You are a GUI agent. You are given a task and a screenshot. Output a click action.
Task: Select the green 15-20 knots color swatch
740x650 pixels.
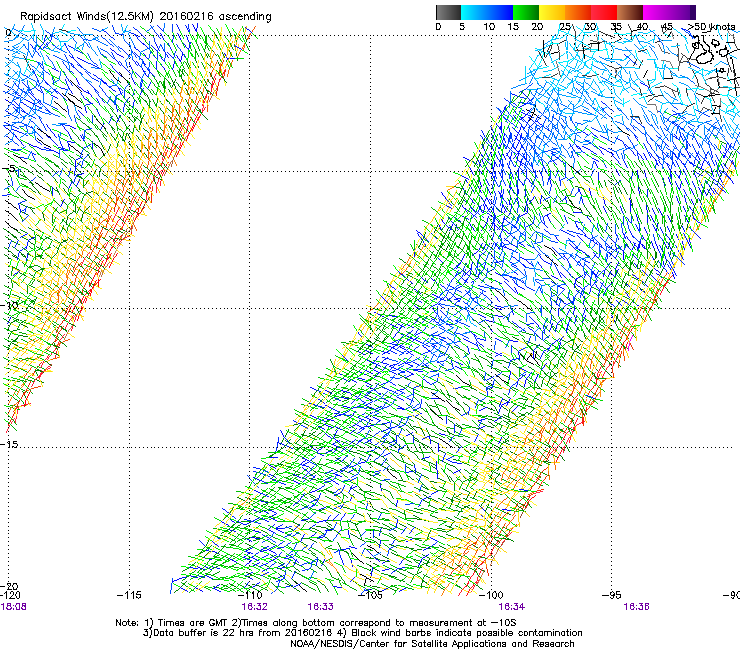coord(526,12)
